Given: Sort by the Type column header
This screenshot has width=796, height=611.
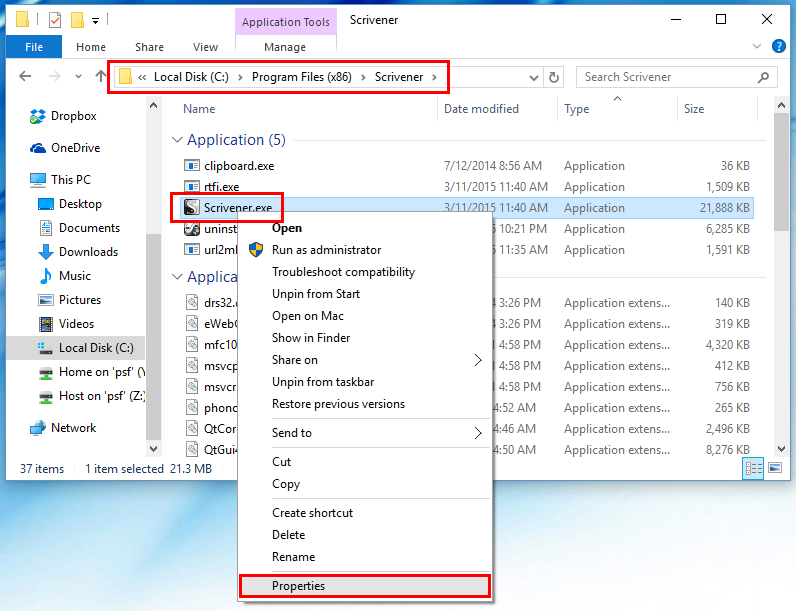Looking at the screenshot, I should tap(577, 109).
